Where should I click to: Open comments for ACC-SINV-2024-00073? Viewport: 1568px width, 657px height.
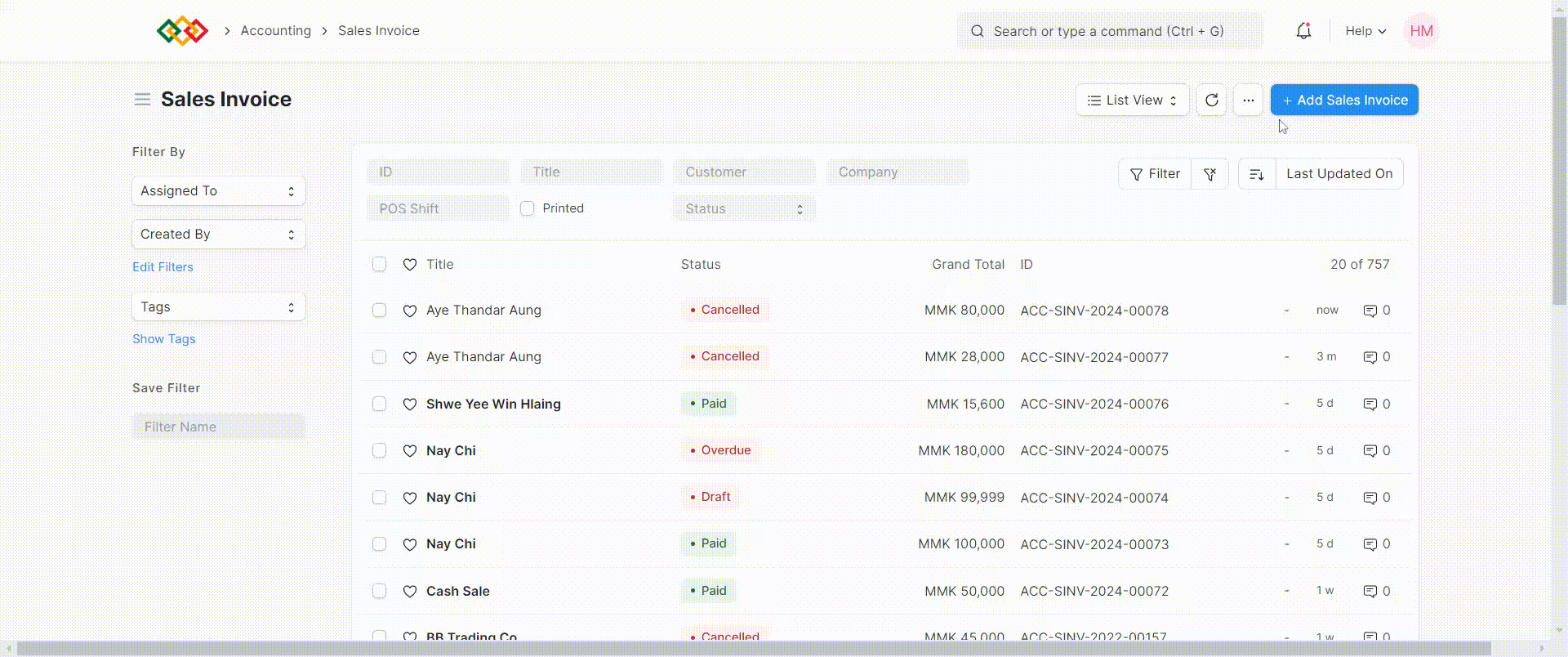[x=1377, y=544]
